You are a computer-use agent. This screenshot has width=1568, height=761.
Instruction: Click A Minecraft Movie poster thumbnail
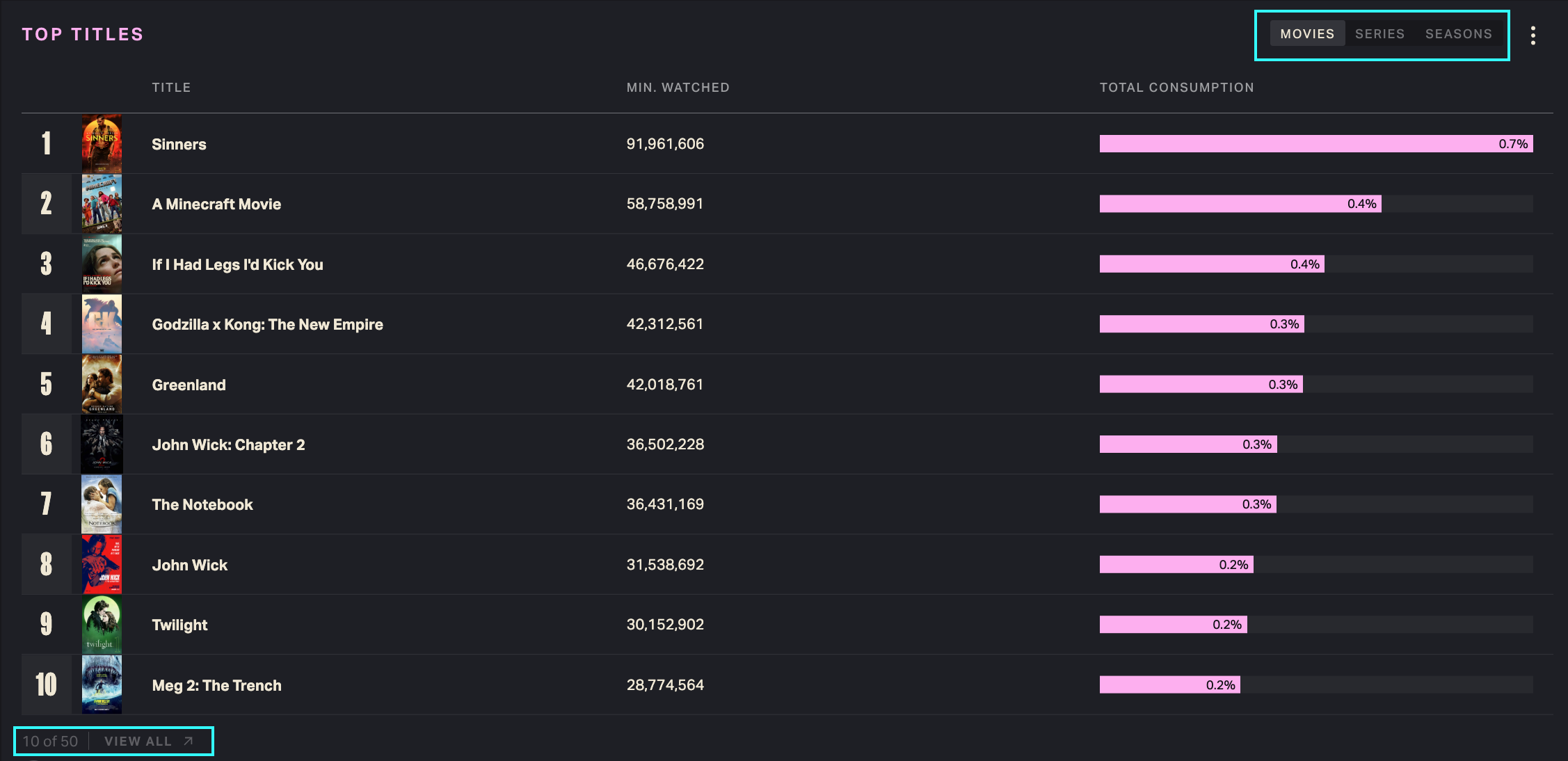102,204
